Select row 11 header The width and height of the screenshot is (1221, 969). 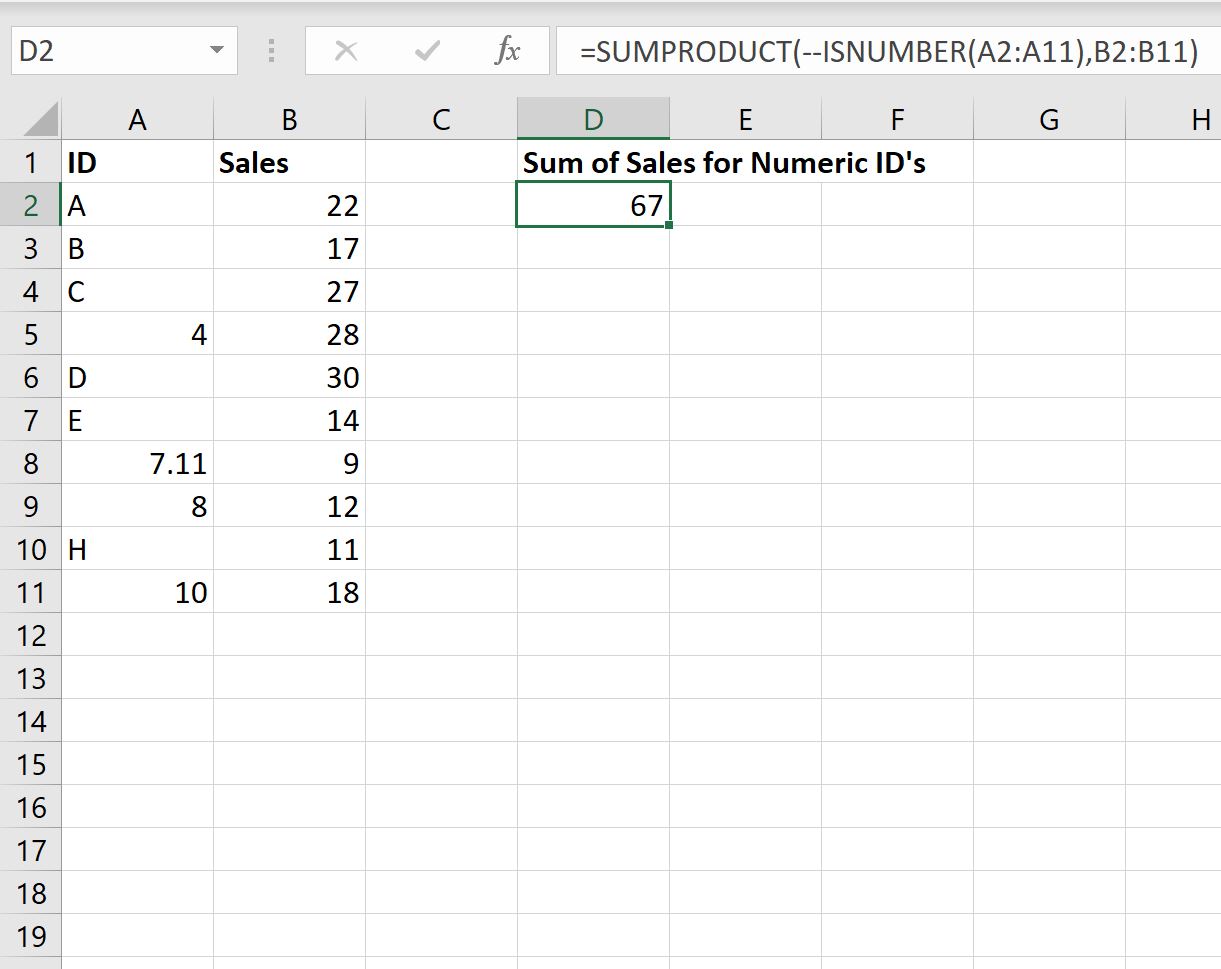(30, 592)
